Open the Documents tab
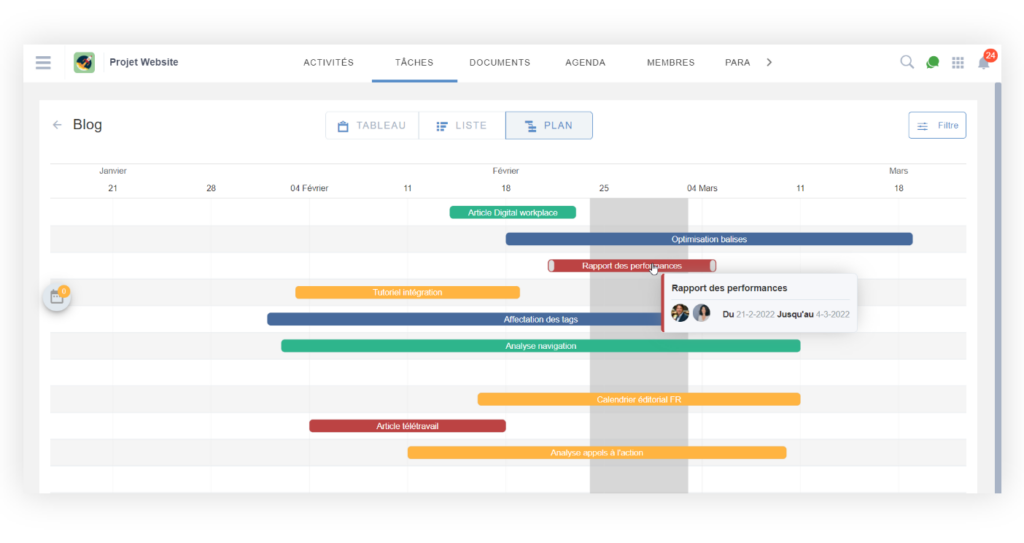 500,63
